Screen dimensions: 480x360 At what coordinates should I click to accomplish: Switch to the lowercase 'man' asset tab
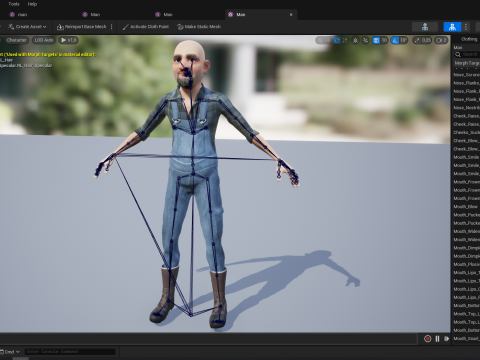pos(22,15)
